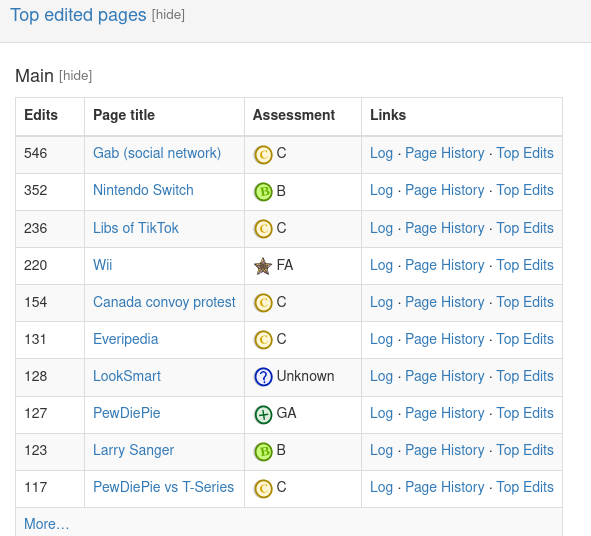Open Top Edits for PewDiePie vs T-Series

click(x=525, y=487)
